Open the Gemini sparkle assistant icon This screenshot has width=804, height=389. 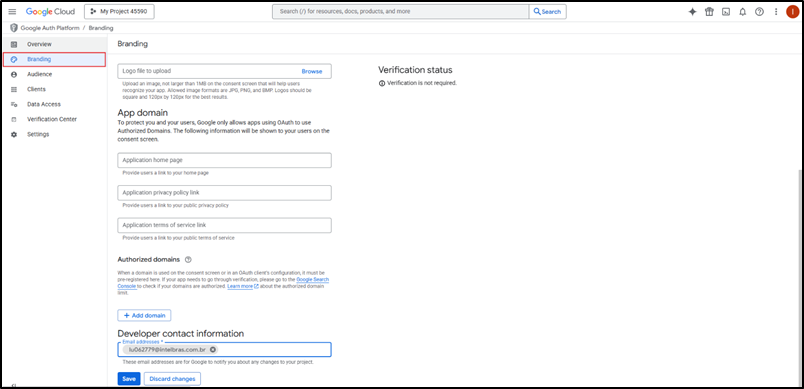(692, 11)
